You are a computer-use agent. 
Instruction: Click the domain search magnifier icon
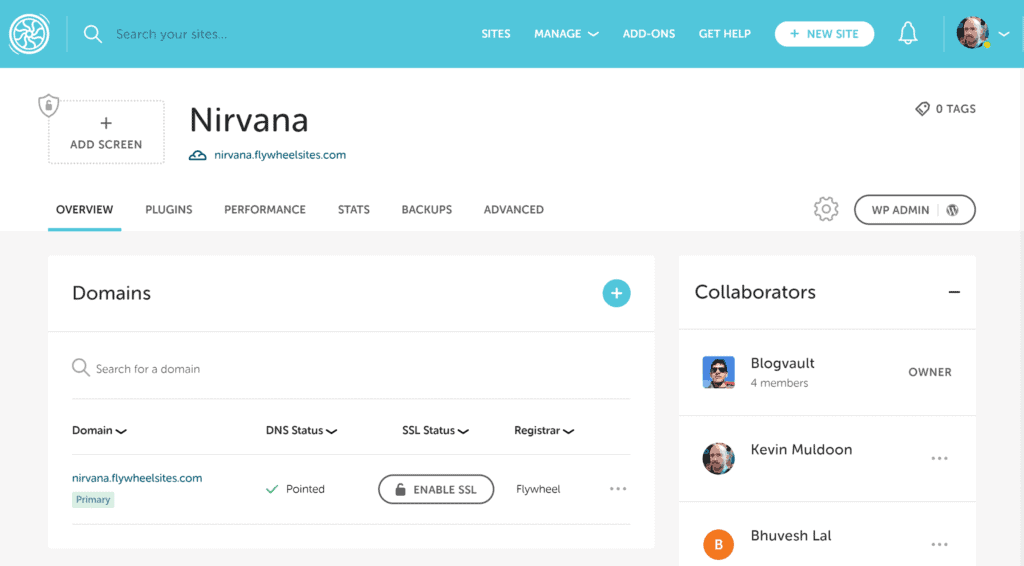(80, 368)
